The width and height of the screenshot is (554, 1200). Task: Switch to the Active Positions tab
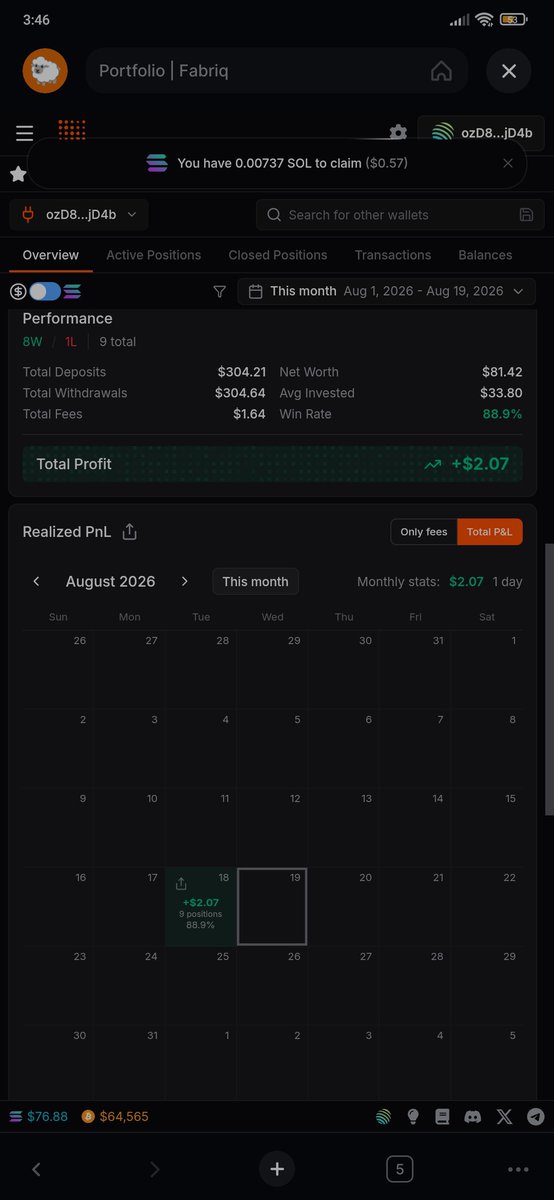coord(154,255)
